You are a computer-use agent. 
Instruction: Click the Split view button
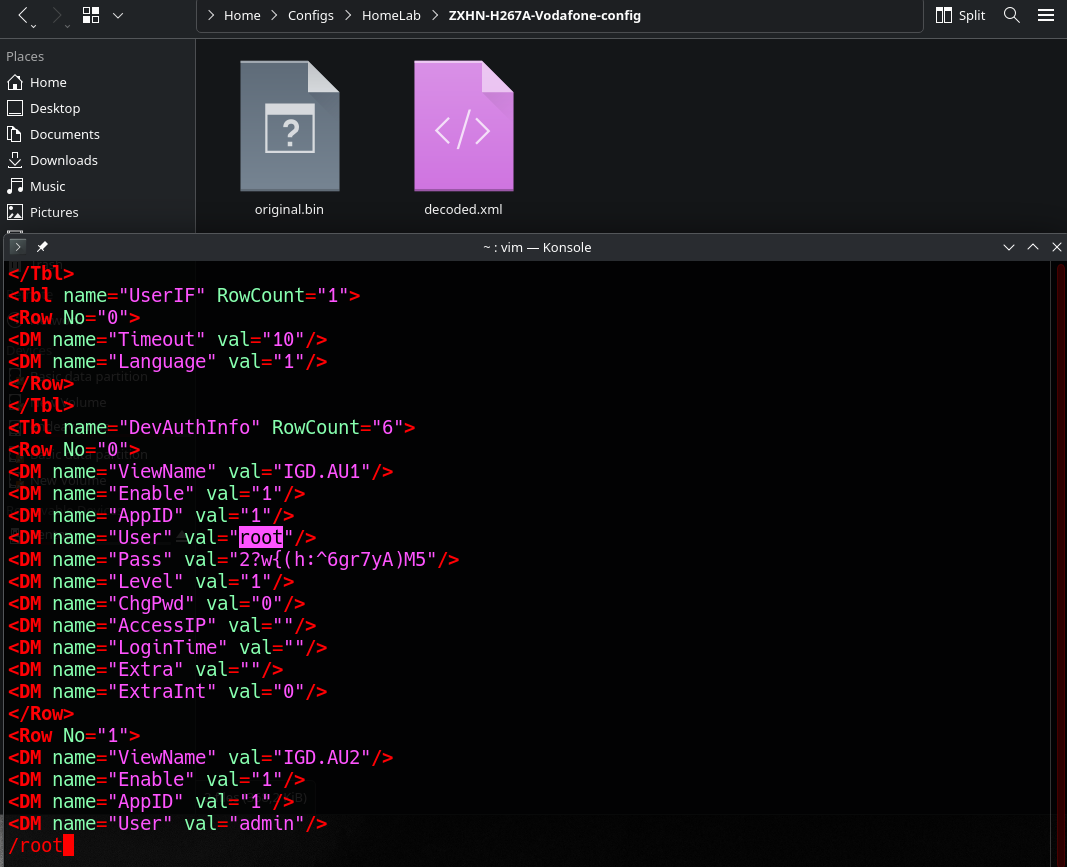(960, 15)
